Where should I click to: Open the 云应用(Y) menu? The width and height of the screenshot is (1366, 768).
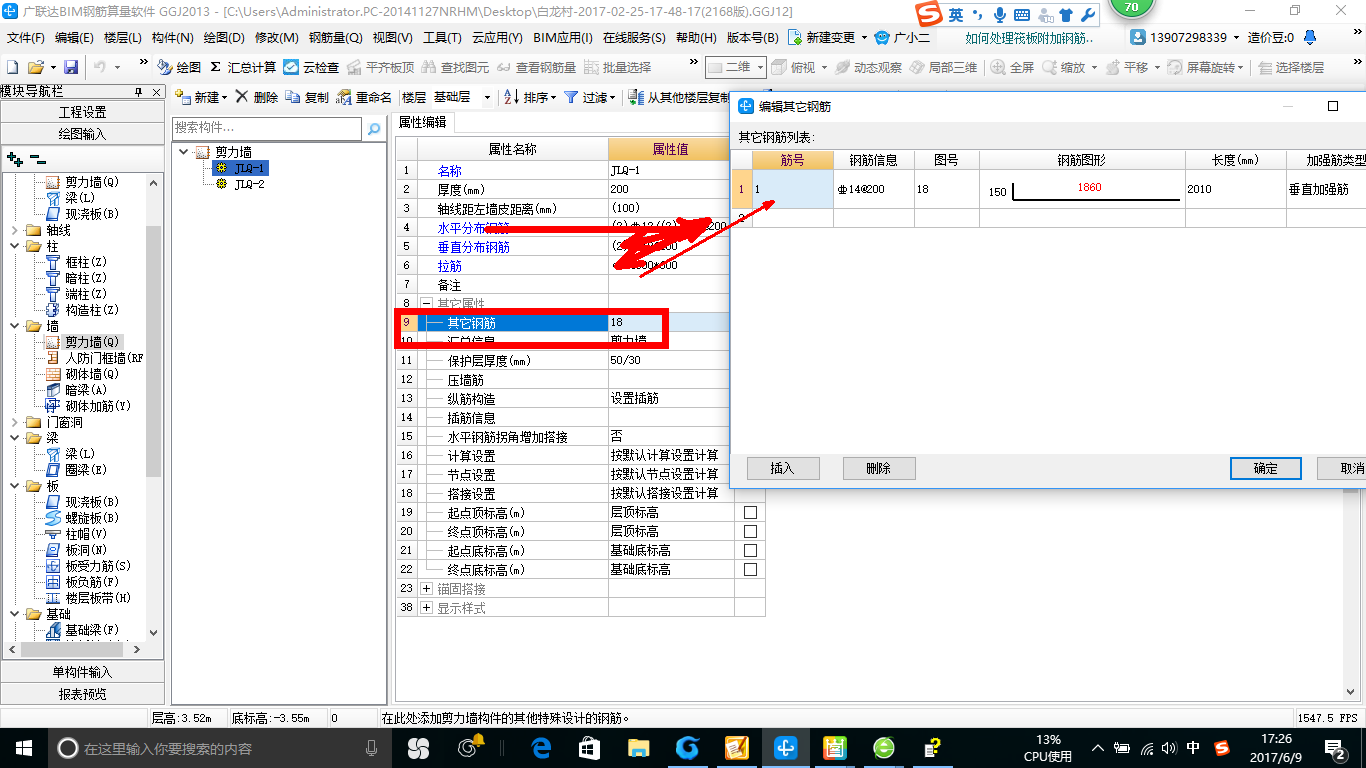[x=497, y=38]
